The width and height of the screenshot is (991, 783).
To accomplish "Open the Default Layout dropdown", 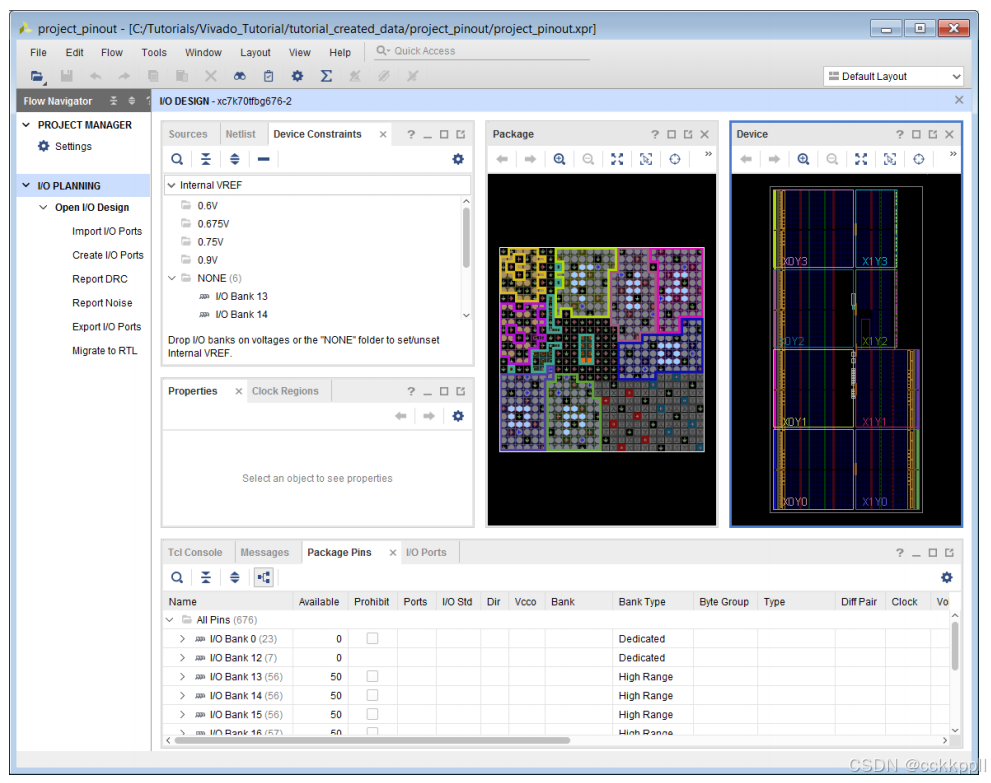I will (x=893, y=76).
